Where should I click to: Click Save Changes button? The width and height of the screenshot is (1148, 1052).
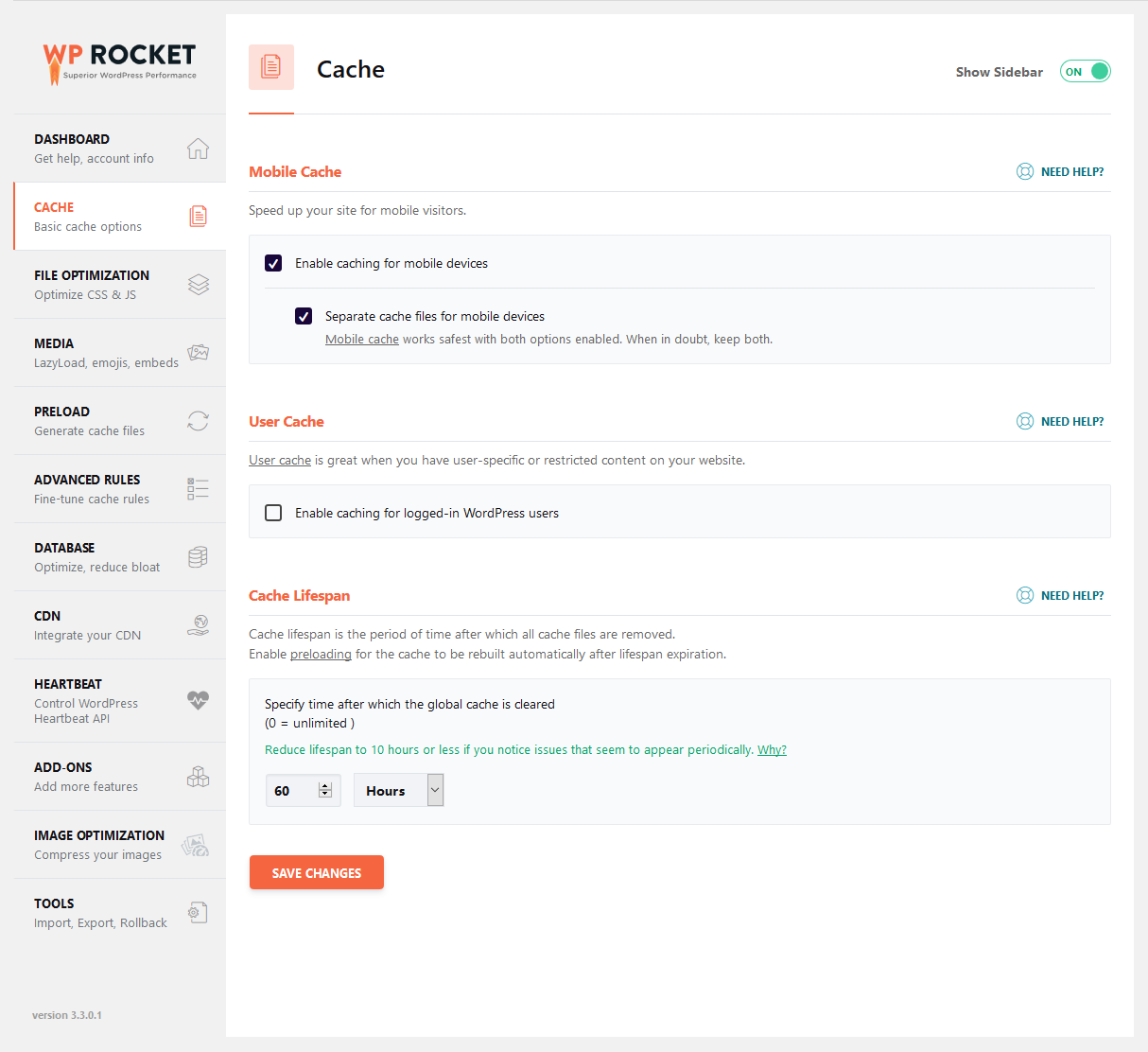(x=316, y=871)
